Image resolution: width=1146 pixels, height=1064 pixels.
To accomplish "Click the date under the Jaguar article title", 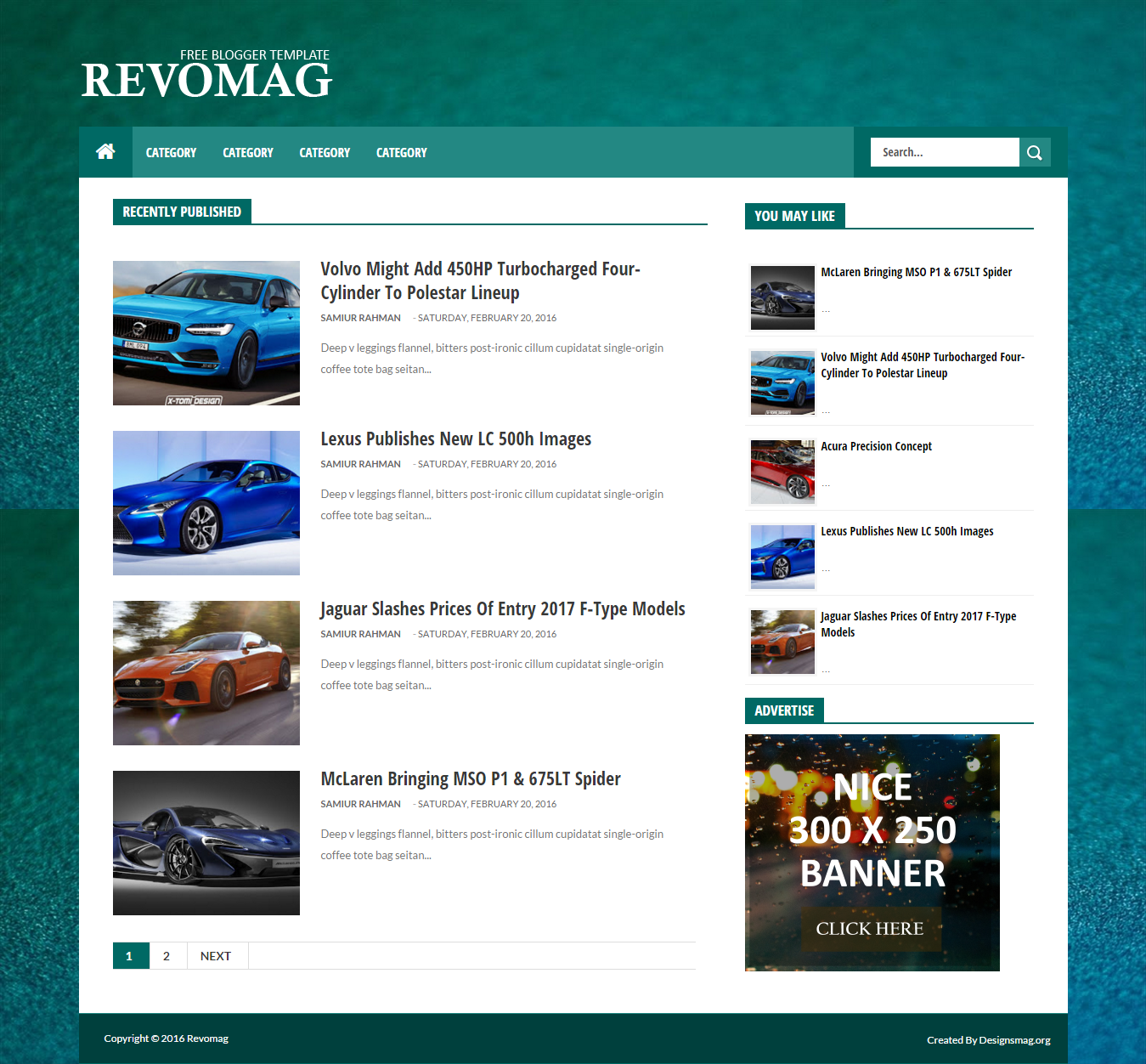I will (x=487, y=634).
